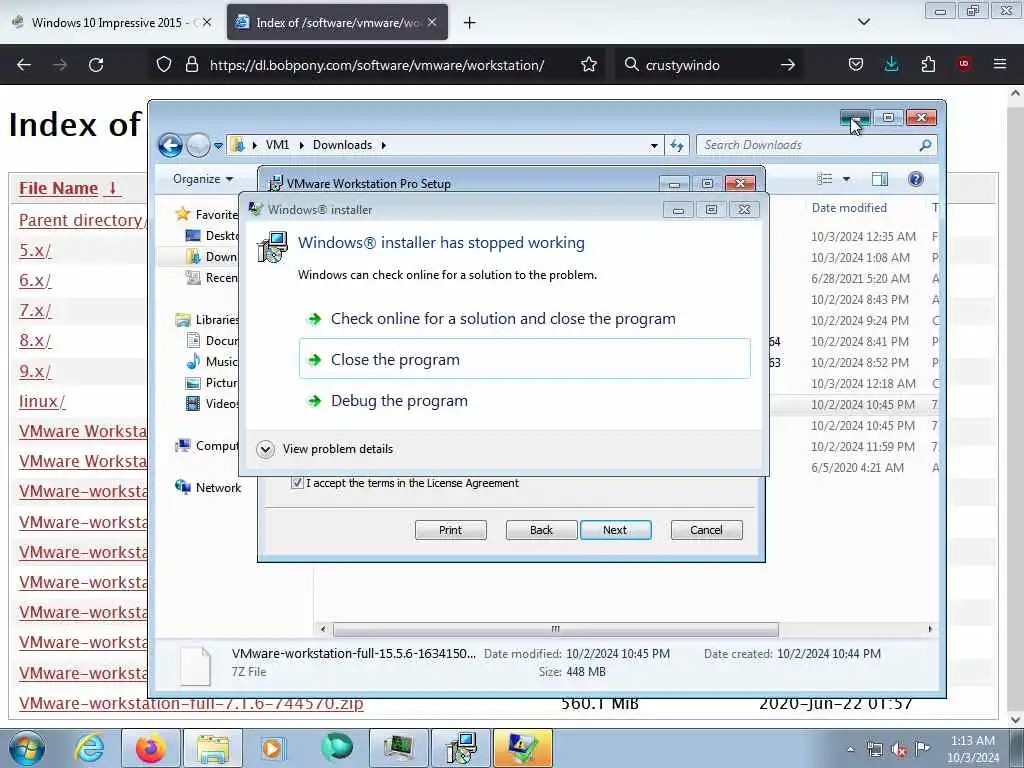Switch to Windows 10 Impressive 2015 tab
The height and width of the screenshot is (768, 1024).
point(106,23)
